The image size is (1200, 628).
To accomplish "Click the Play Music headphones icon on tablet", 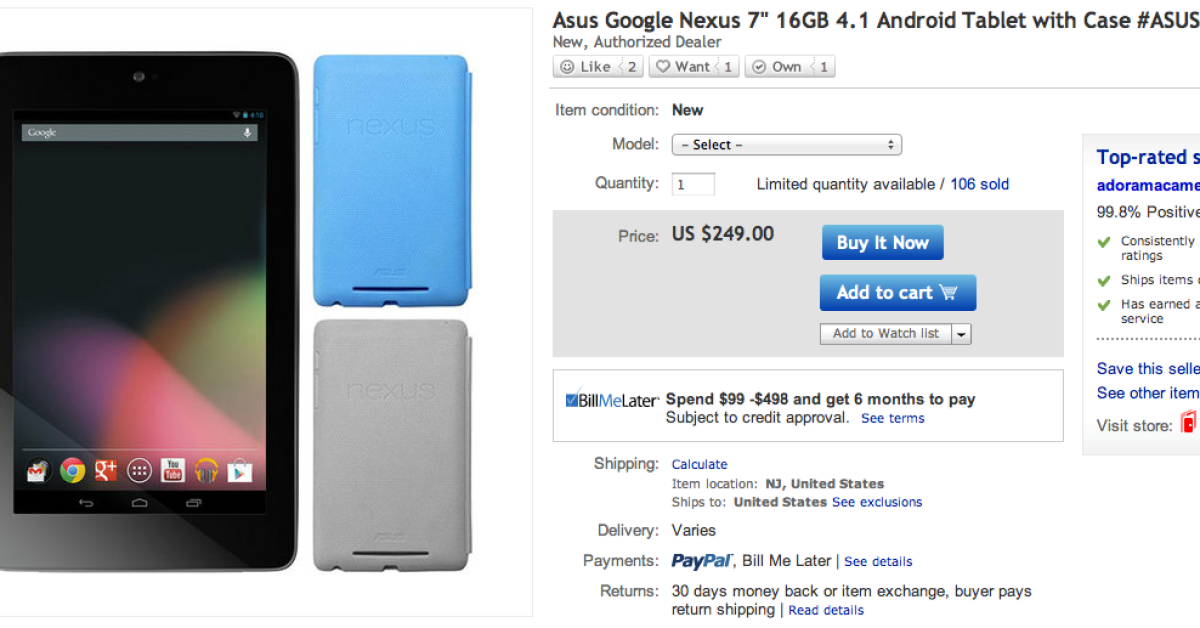I will click(206, 470).
